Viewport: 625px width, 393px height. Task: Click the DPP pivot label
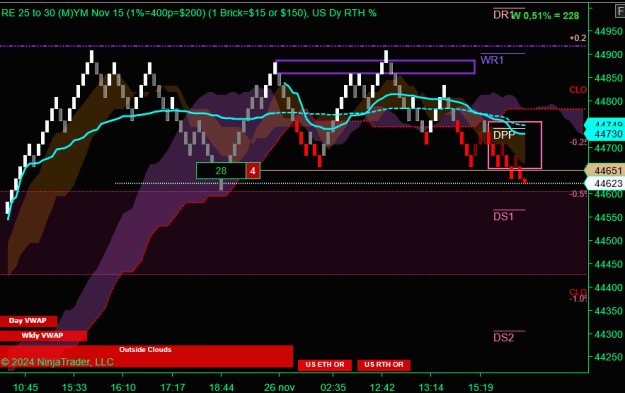[x=504, y=135]
